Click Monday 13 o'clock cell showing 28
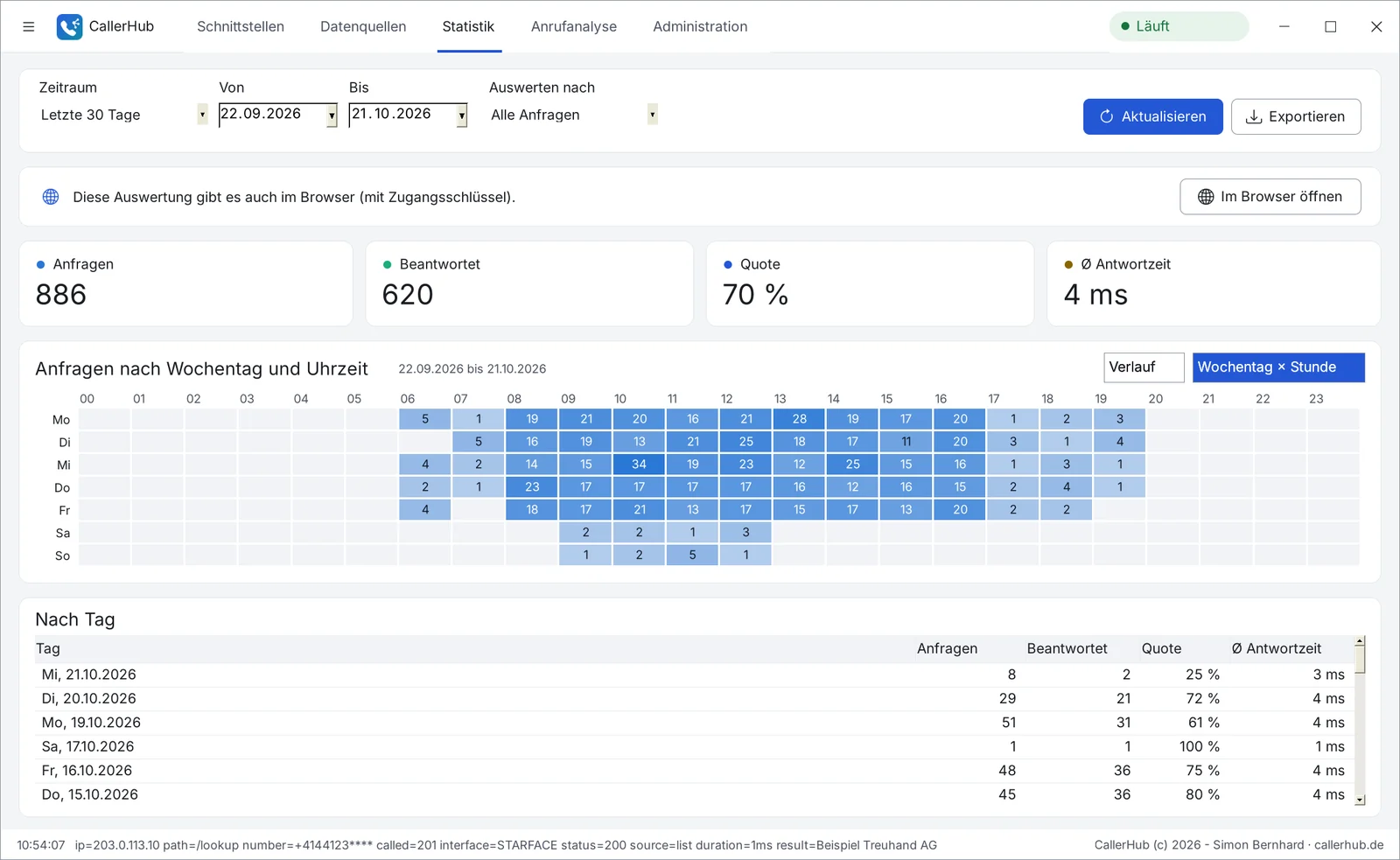The image size is (1400, 860). pos(799,419)
